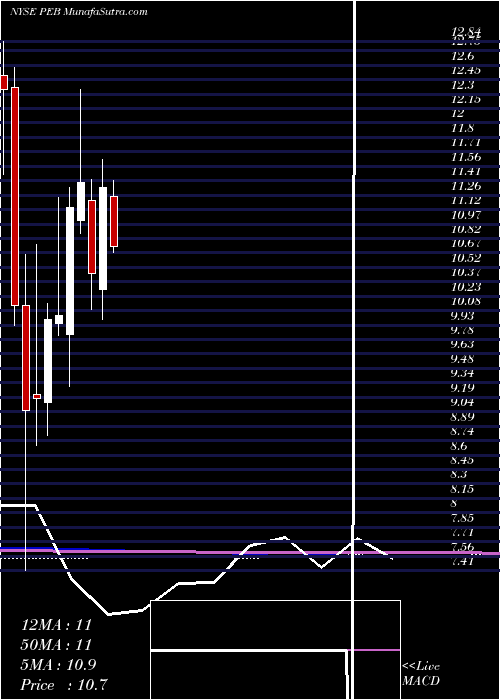This screenshot has width=500, height=700.
Task: Pick the 11.26 axis value
Action: [466, 186]
